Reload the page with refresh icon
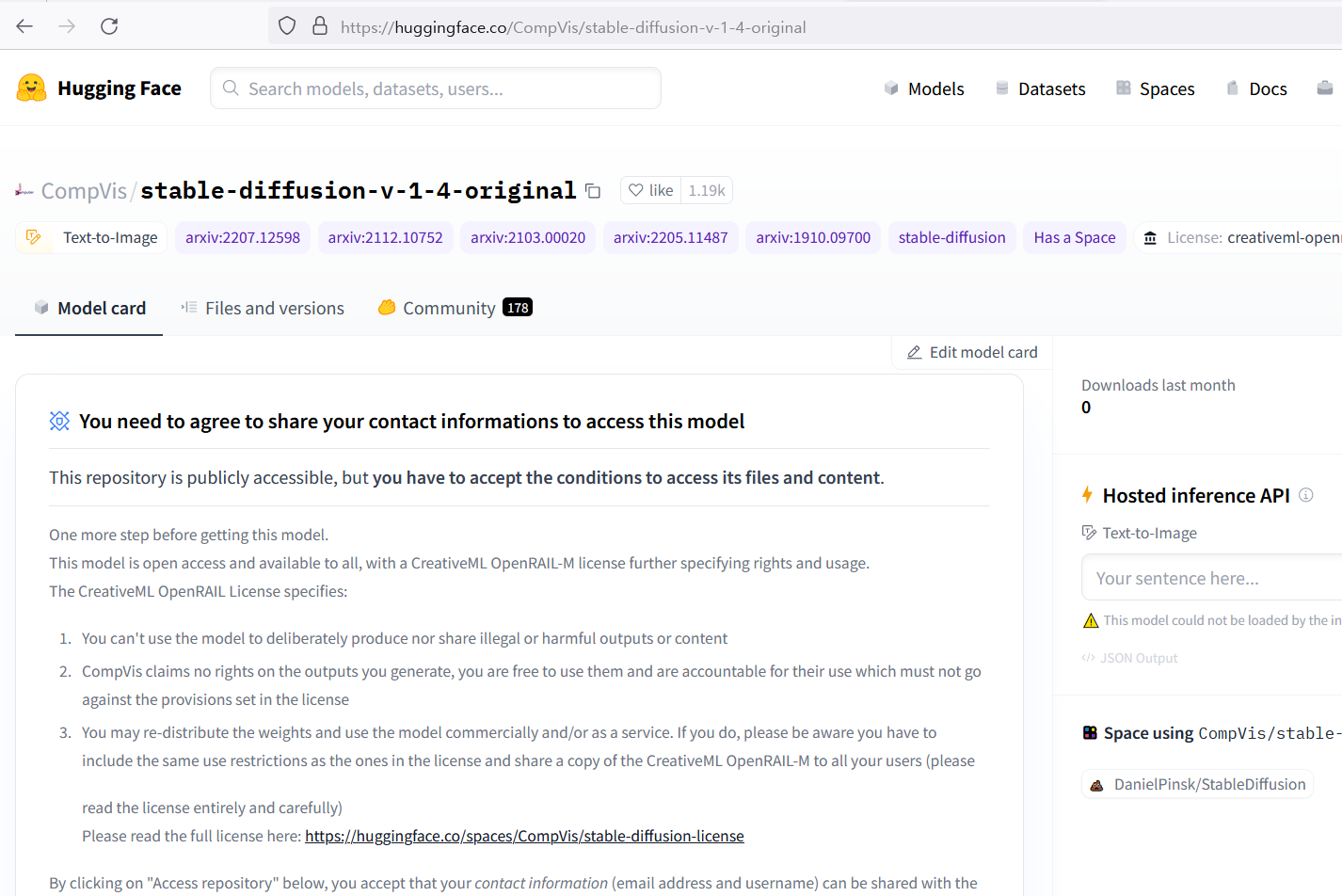Screen dimensions: 1342x896 109,26
